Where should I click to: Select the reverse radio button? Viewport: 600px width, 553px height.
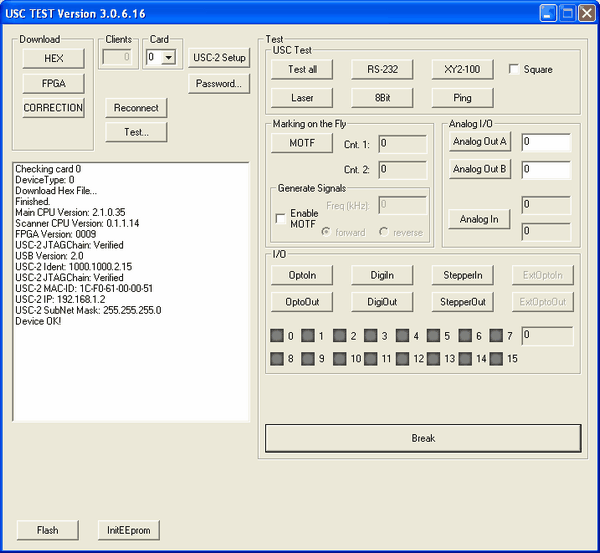pyautogui.click(x=383, y=232)
